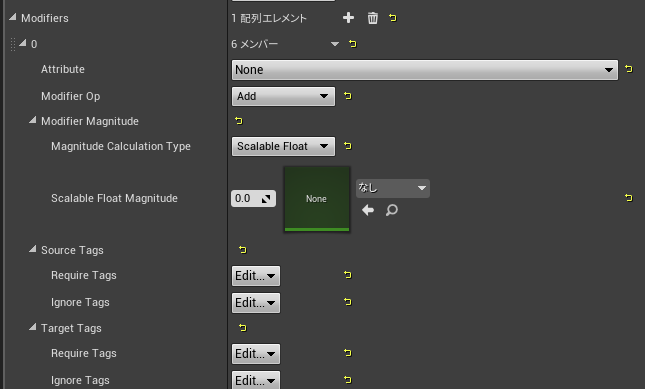
Task: Open Edit for Target Tags Ignore Tags
Action: pyautogui.click(x=256, y=380)
